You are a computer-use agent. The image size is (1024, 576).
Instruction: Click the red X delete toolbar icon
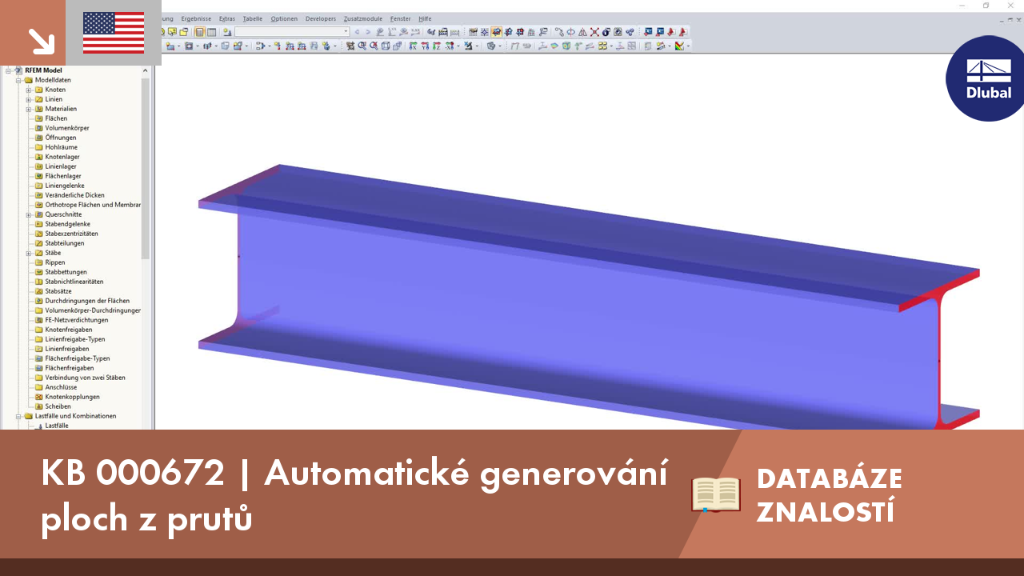594,31
